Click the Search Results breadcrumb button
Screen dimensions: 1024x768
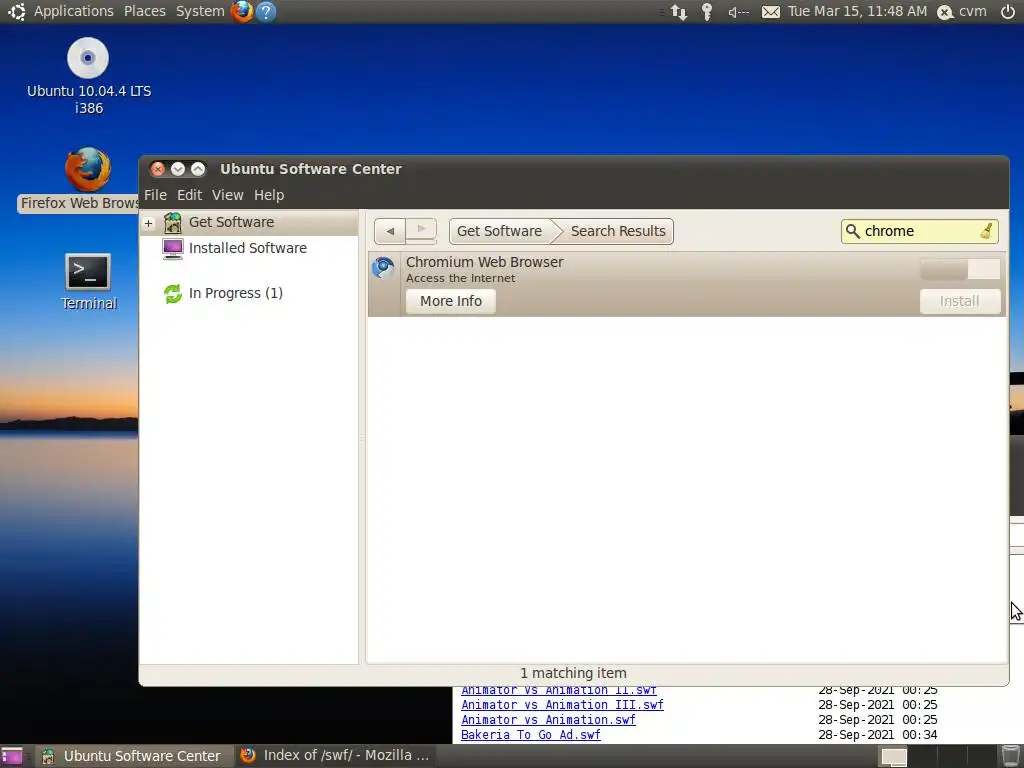click(x=618, y=231)
